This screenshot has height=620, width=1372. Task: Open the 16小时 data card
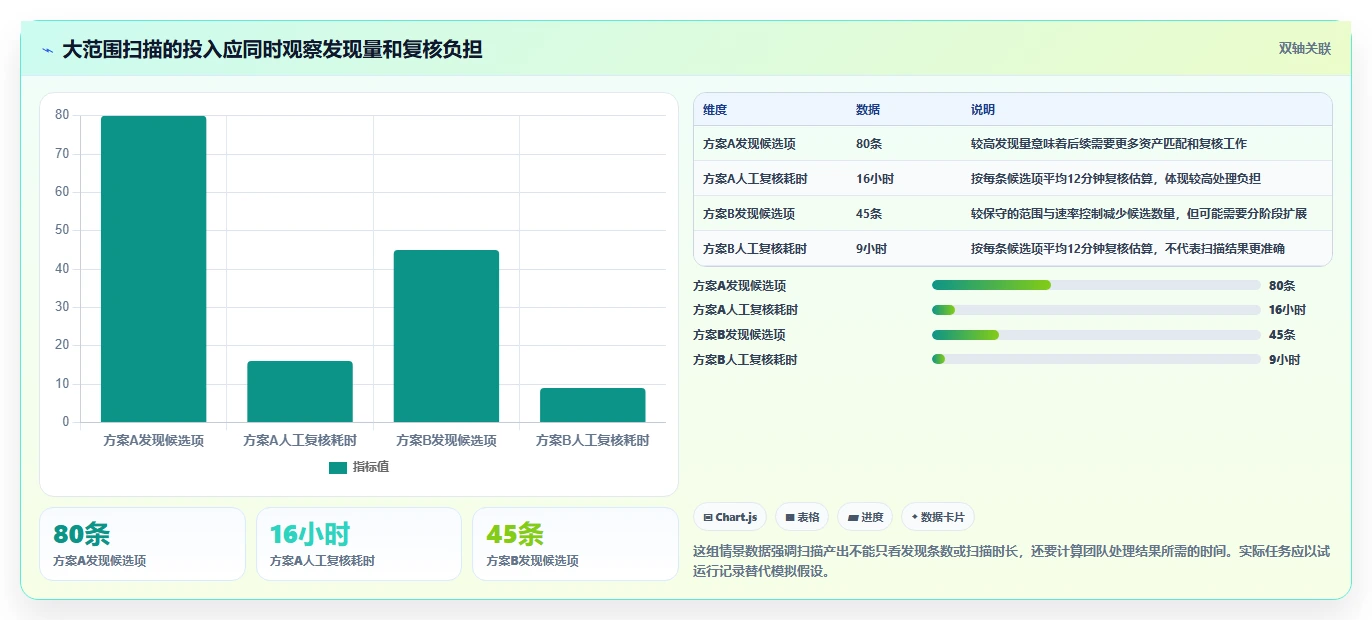pos(358,544)
